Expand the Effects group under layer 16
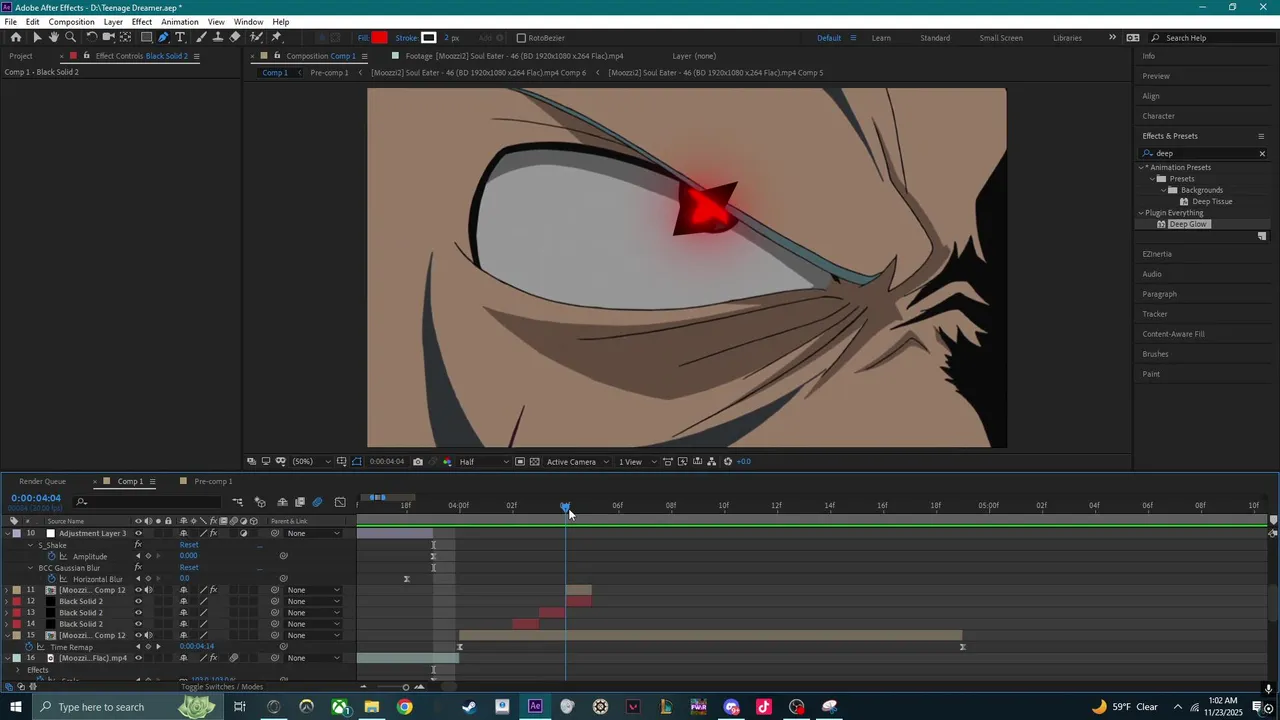The width and height of the screenshot is (1280, 720). point(17,670)
